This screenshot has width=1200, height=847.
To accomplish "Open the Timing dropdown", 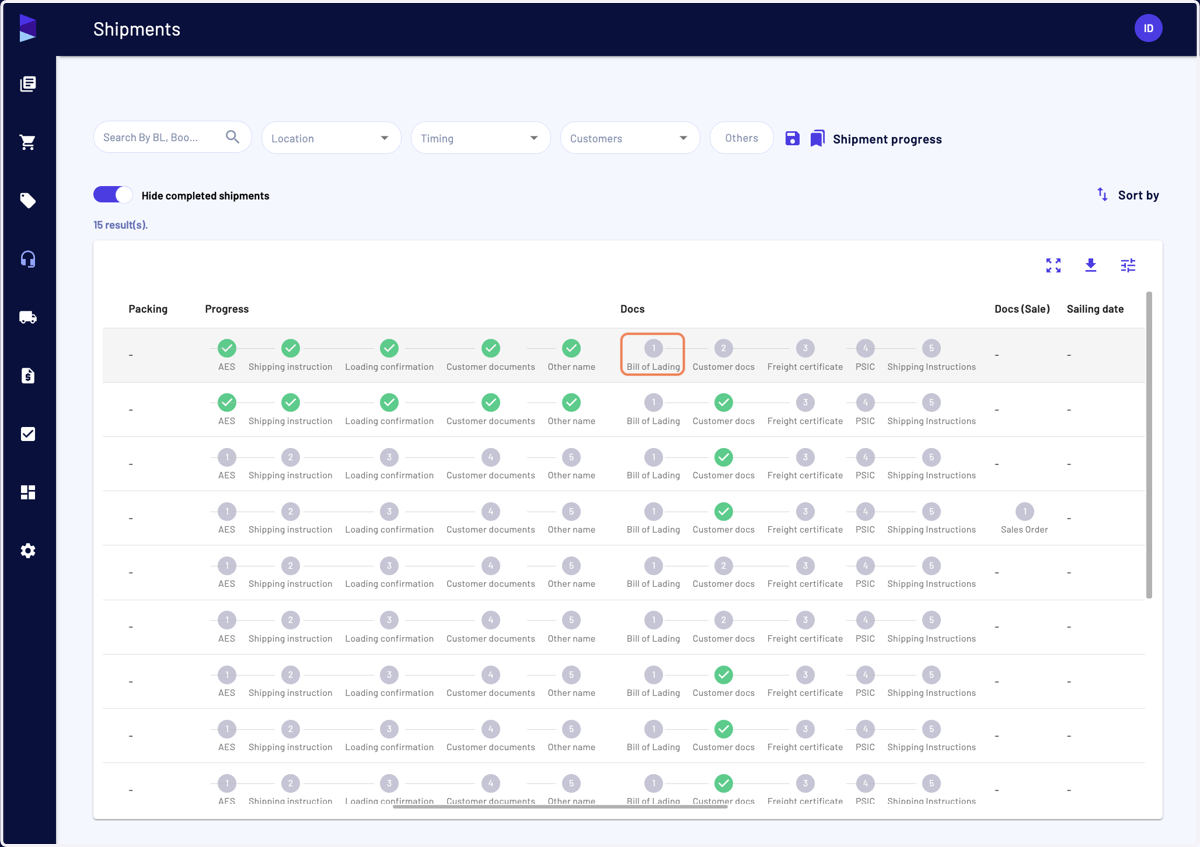I will 481,138.
